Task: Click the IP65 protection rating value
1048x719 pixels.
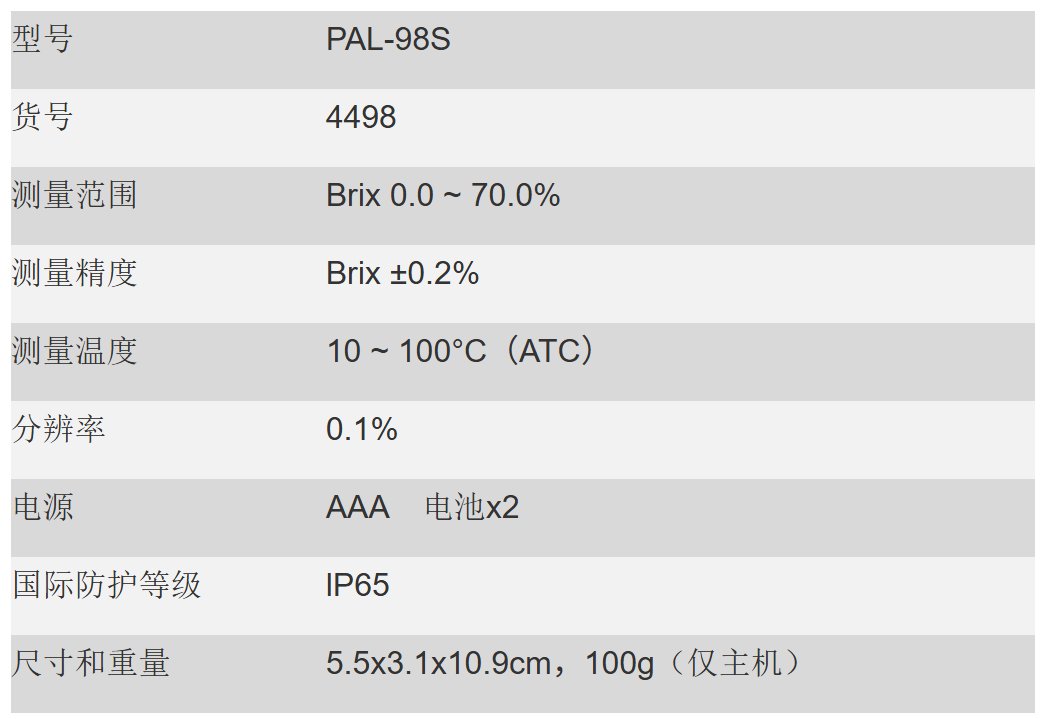Action: (x=358, y=586)
